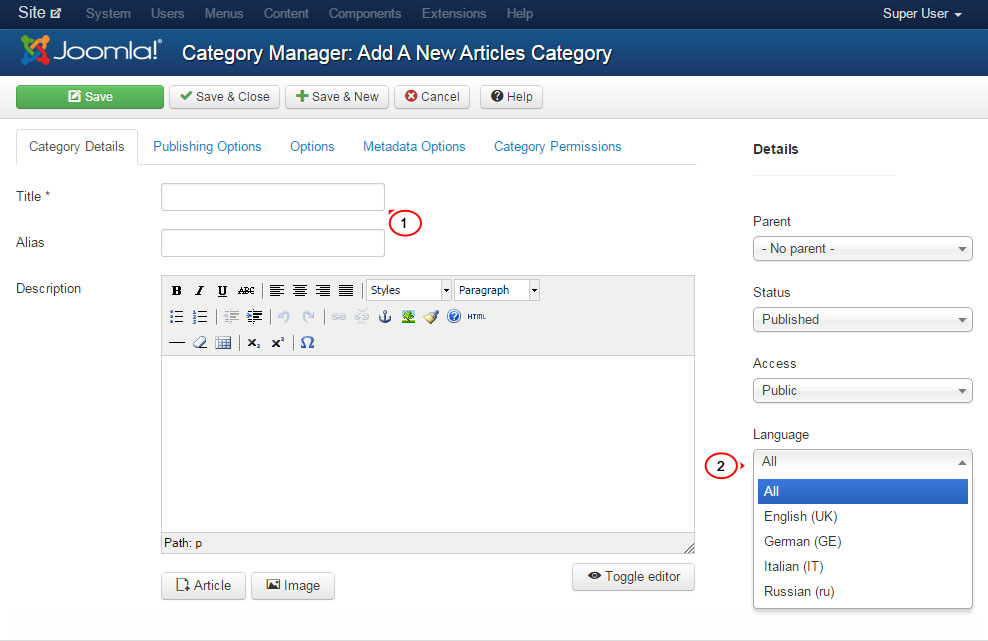Open the Components menu
988x641 pixels.
(365, 13)
